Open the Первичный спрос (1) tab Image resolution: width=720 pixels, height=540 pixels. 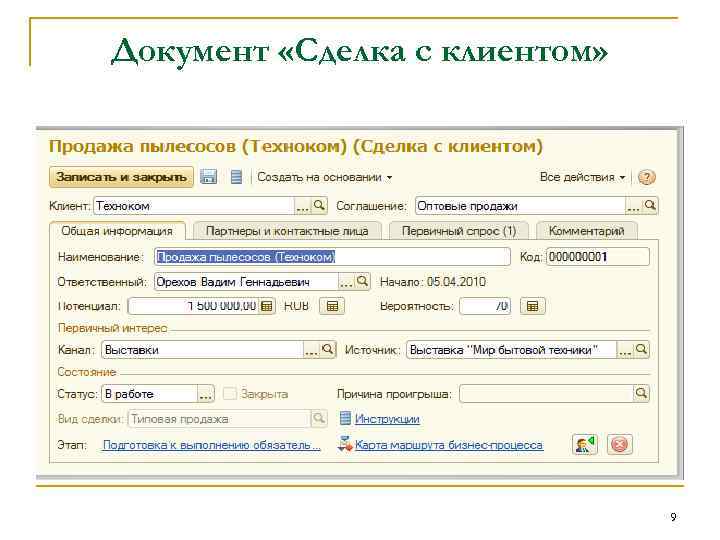click(459, 231)
